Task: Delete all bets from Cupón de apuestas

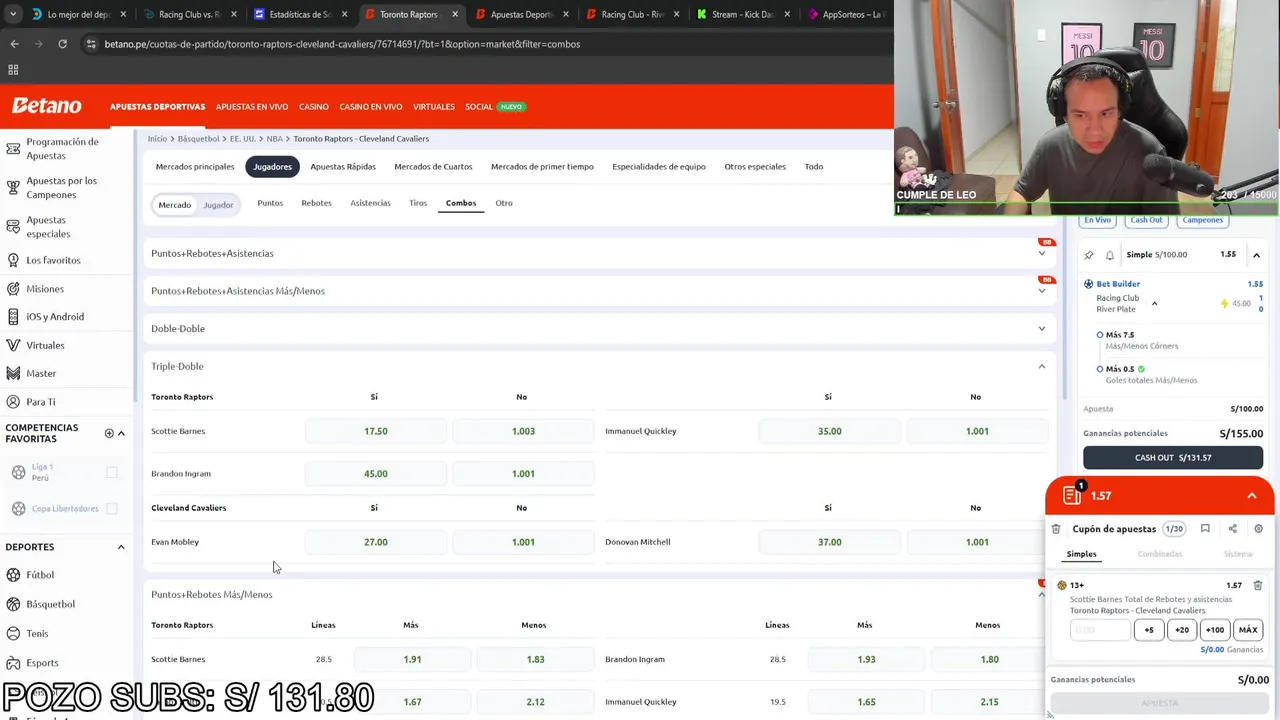Action: 1056,529
